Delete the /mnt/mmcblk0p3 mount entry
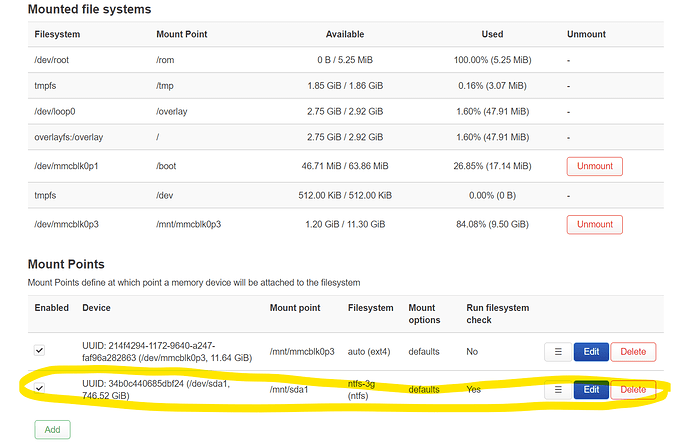 [633, 352]
